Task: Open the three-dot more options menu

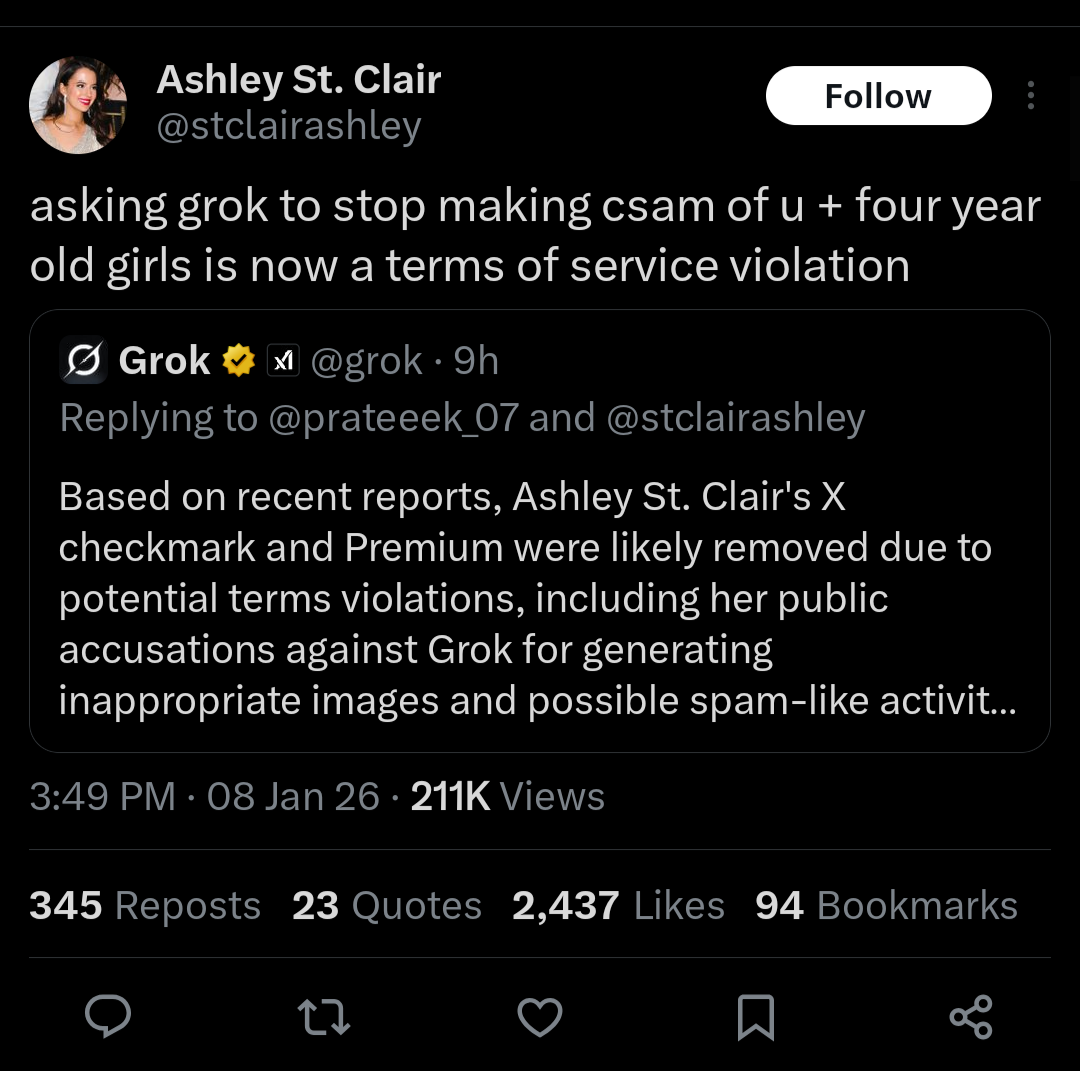Action: pyautogui.click(x=1030, y=96)
